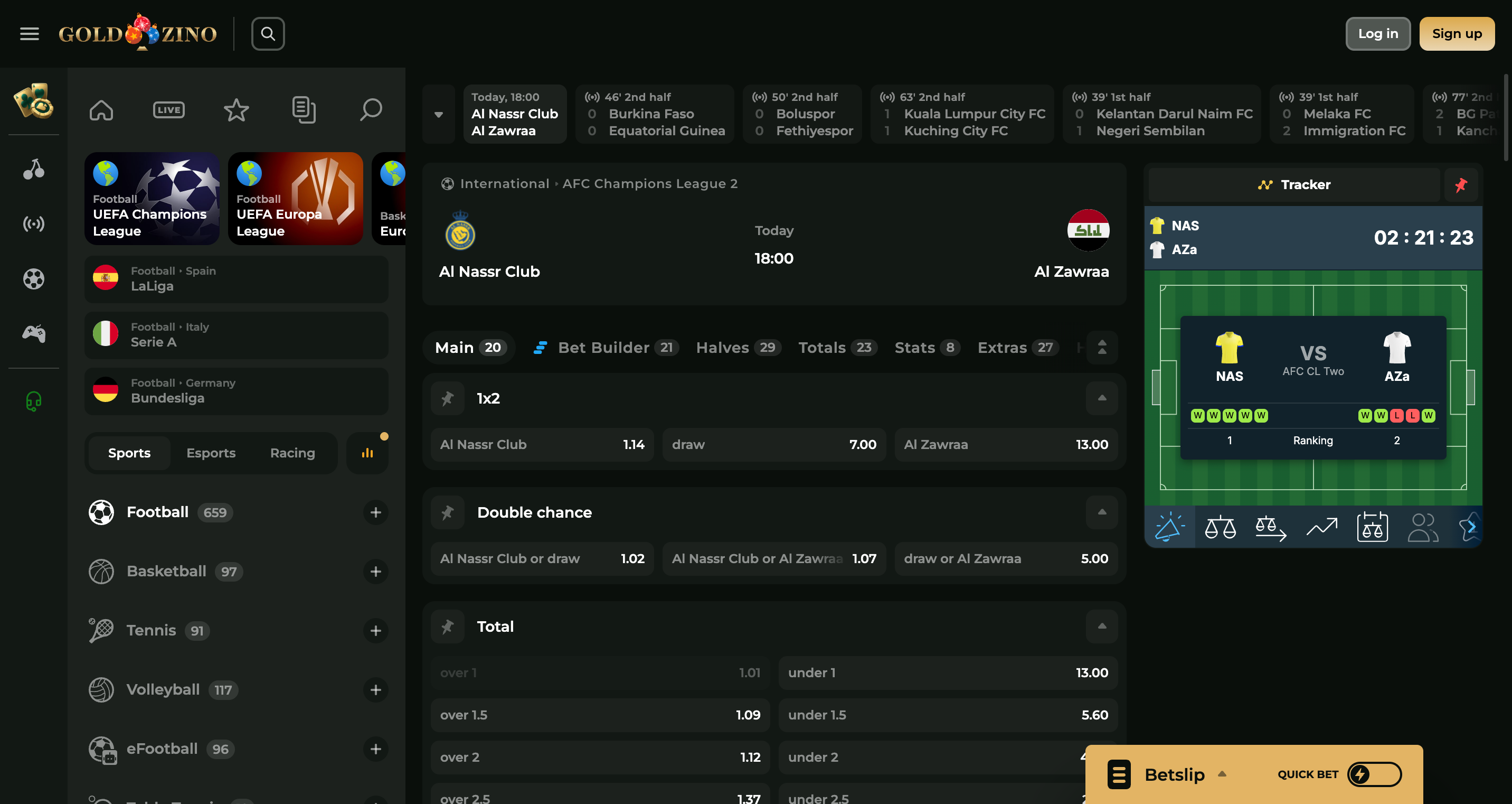Expand the Volleyball sports category
The image size is (1512, 804).
[376, 690]
